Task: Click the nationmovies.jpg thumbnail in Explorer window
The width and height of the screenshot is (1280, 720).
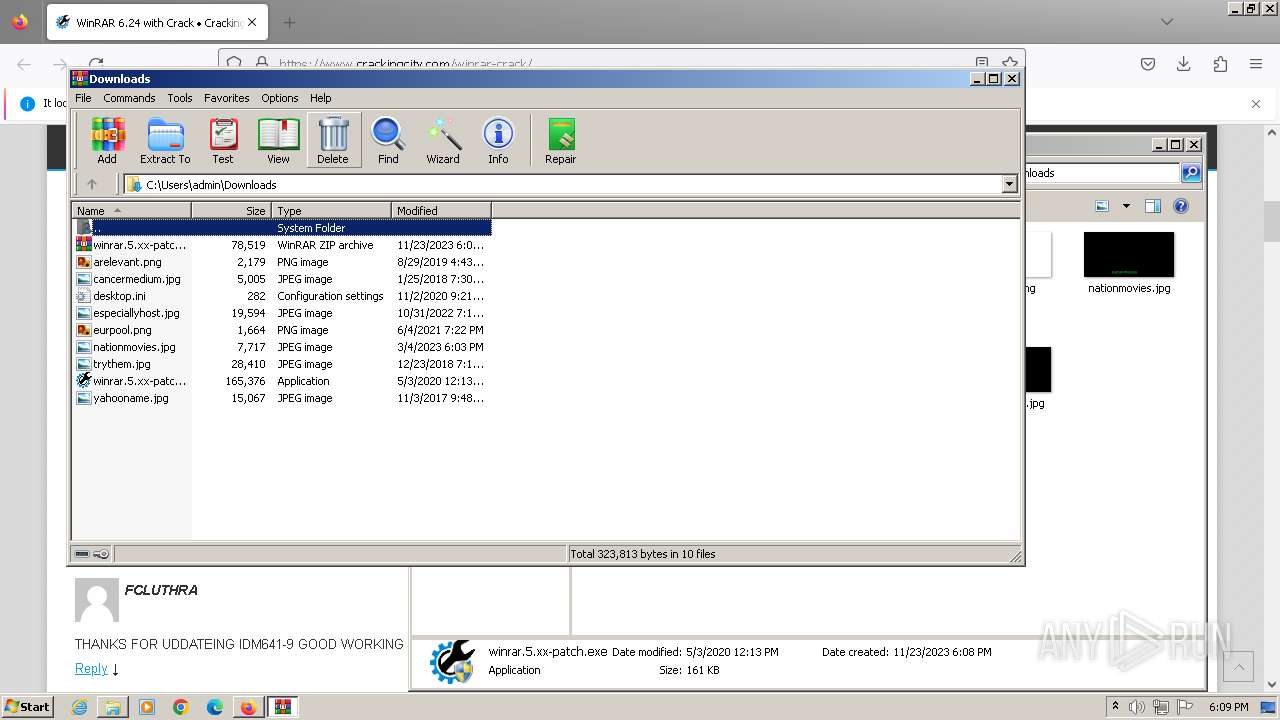Action: coord(1129,255)
